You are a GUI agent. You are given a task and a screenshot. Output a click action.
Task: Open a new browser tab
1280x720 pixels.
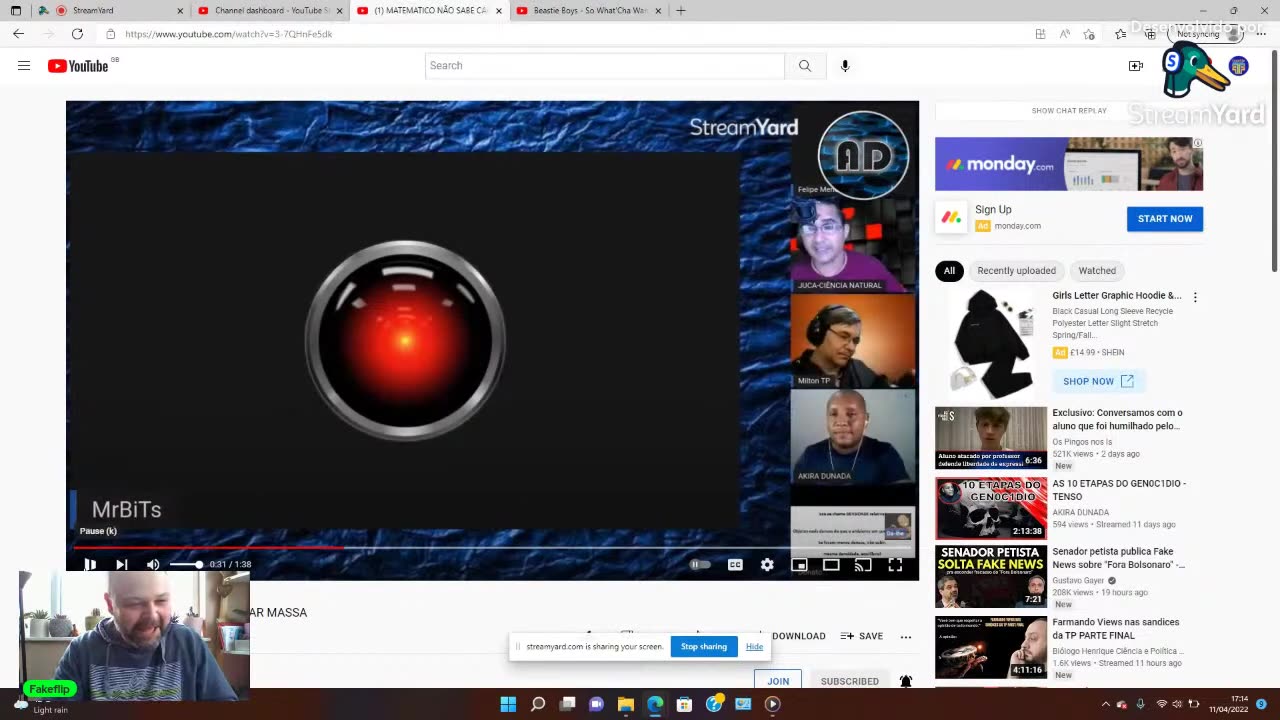point(681,11)
